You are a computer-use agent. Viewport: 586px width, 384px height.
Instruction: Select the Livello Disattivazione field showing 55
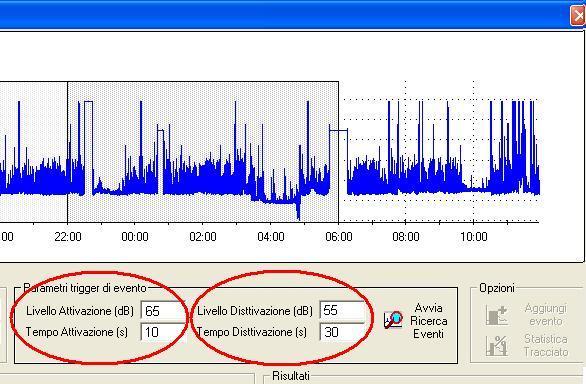tap(342, 310)
